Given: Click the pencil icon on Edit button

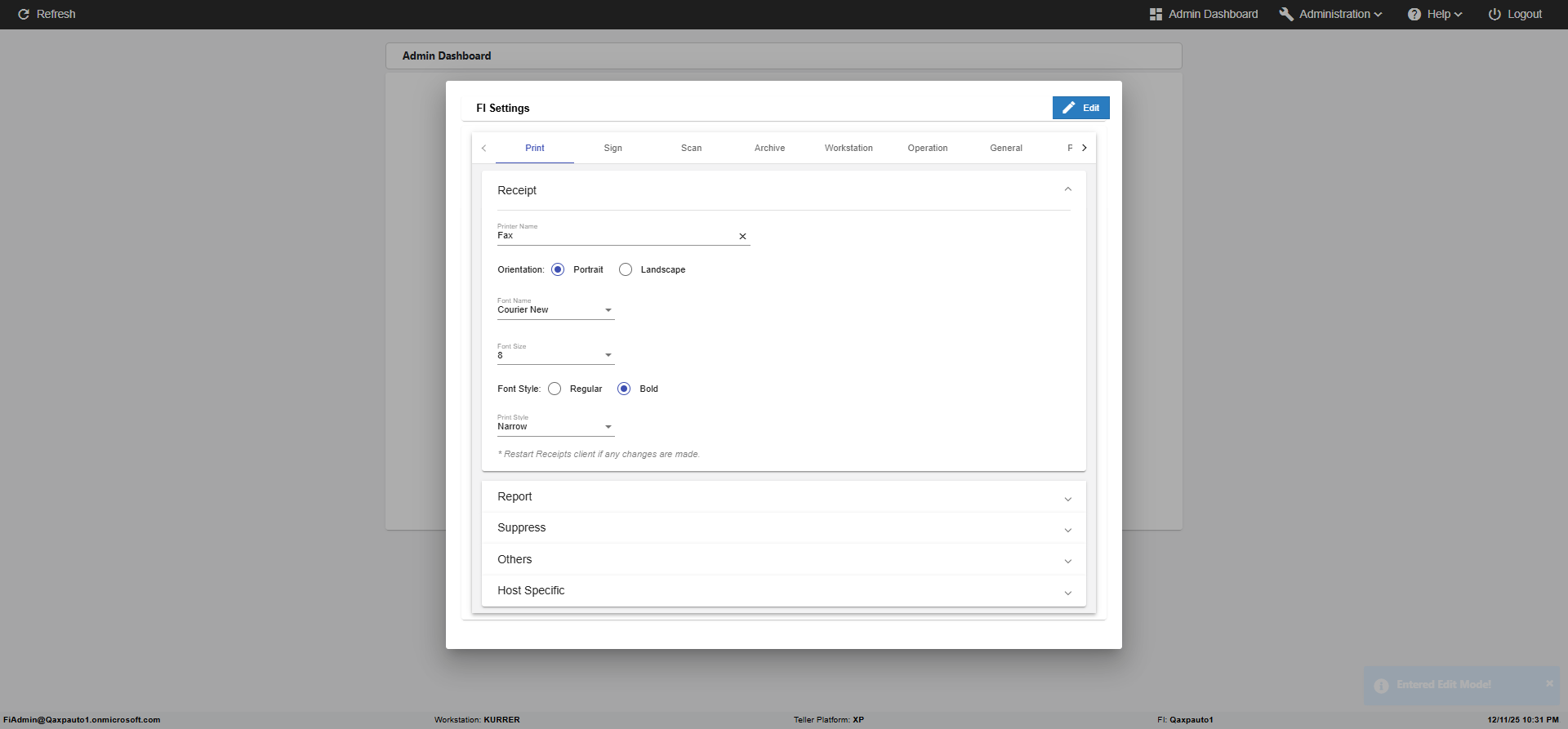Looking at the screenshot, I should (1069, 108).
